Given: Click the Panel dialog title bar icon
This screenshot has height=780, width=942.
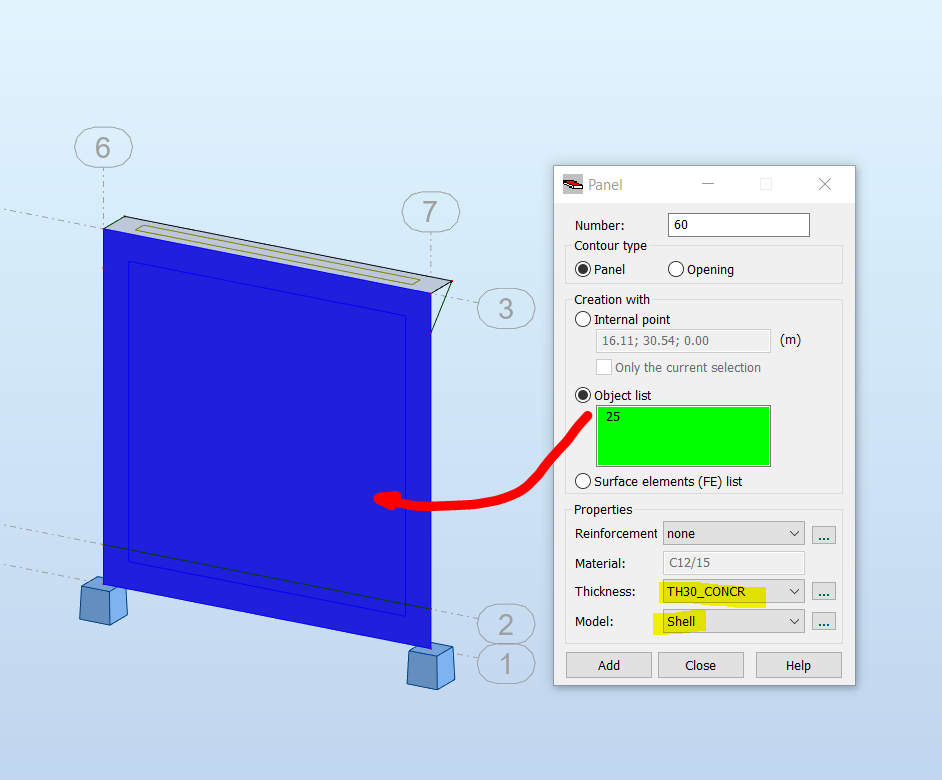Looking at the screenshot, I should [x=572, y=184].
